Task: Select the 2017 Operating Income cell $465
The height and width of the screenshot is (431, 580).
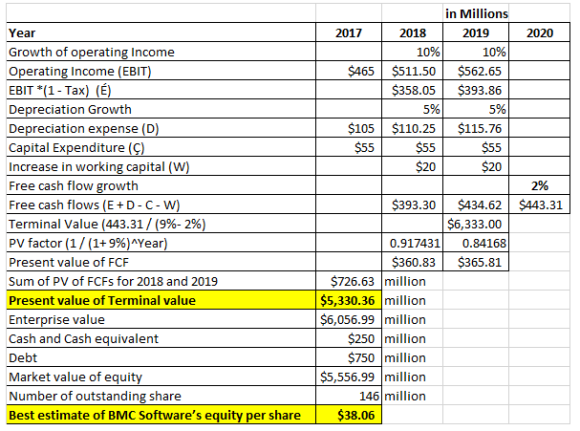Action: point(348,71)
